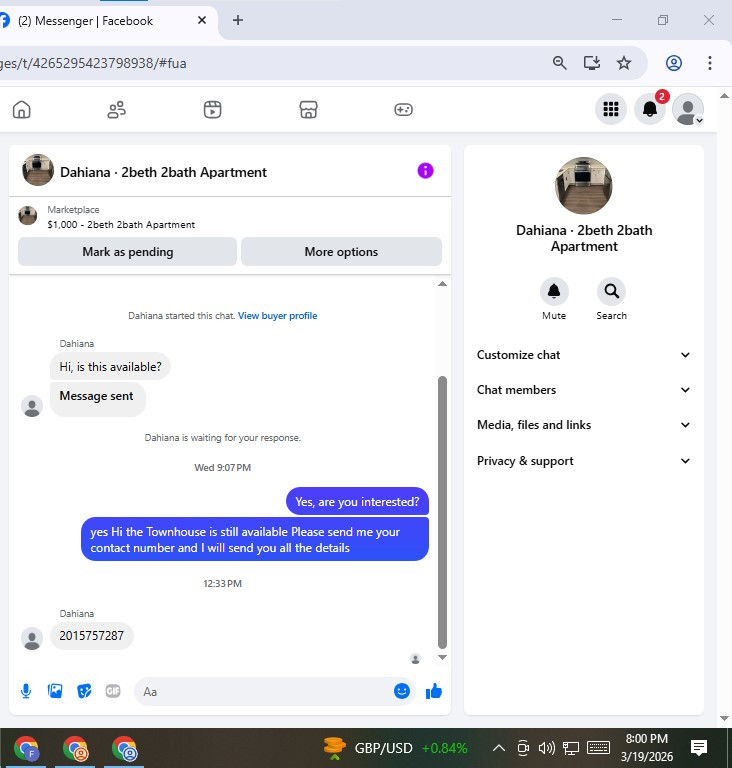The height and width of the screenshot is (768, 732).
Task: Search in conversation via magnifier icon
Action: [x=611, y=291]
